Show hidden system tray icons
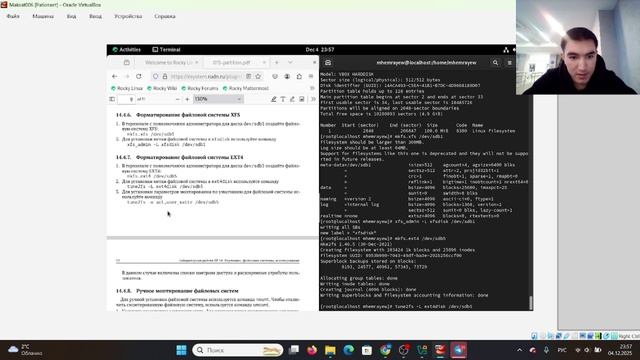The image size is (640, 360). (x=519, y=350)
